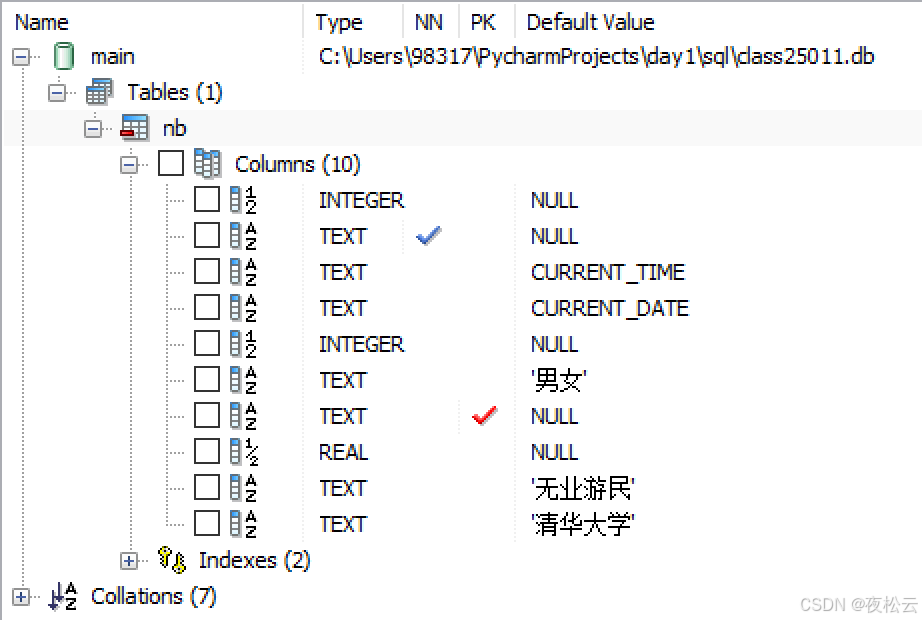Collapse the nb table node
The width and height of the screenshot is (922, 620).
click(93, 129)
